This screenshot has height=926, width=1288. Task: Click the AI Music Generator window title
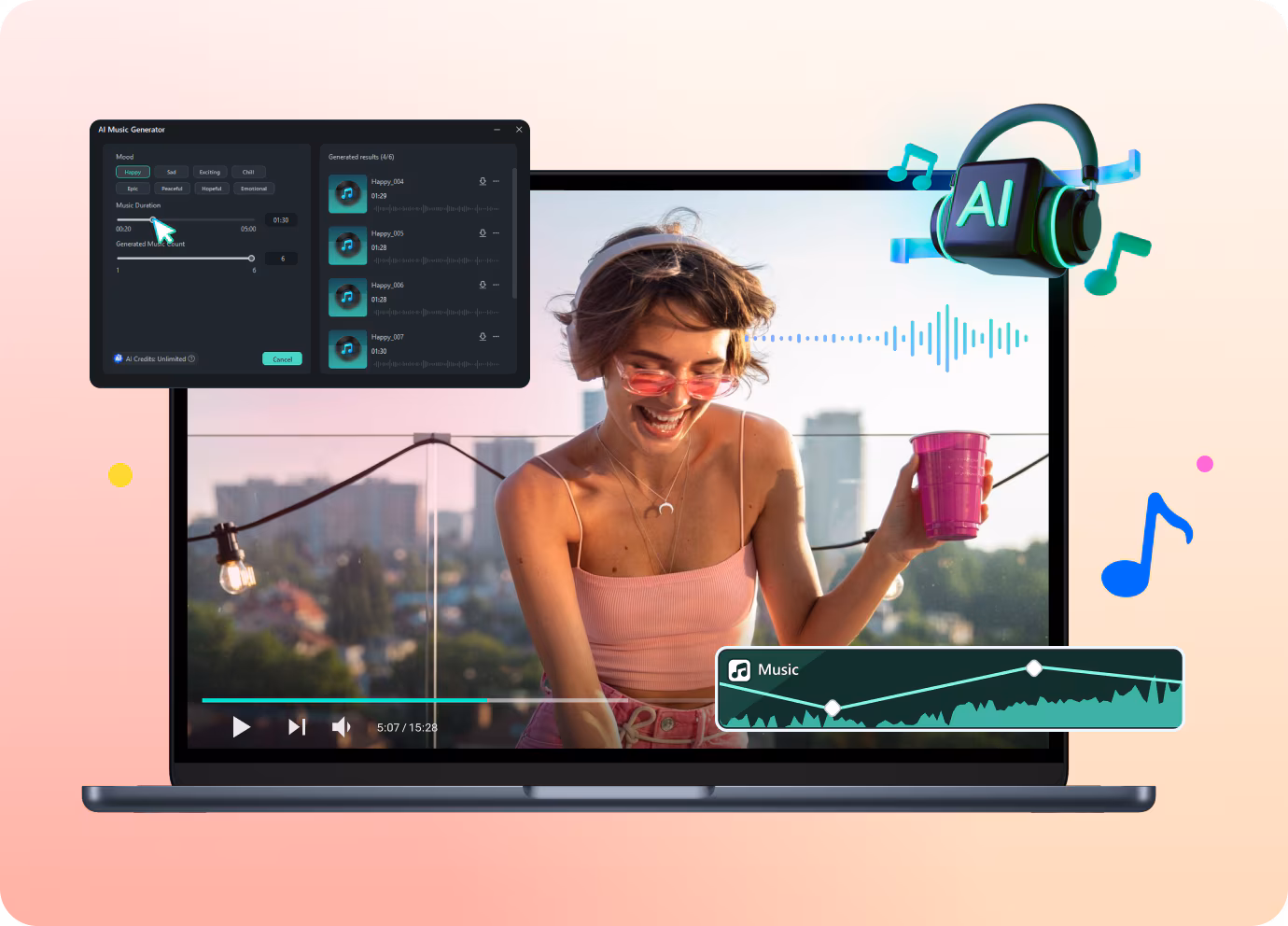132,130
